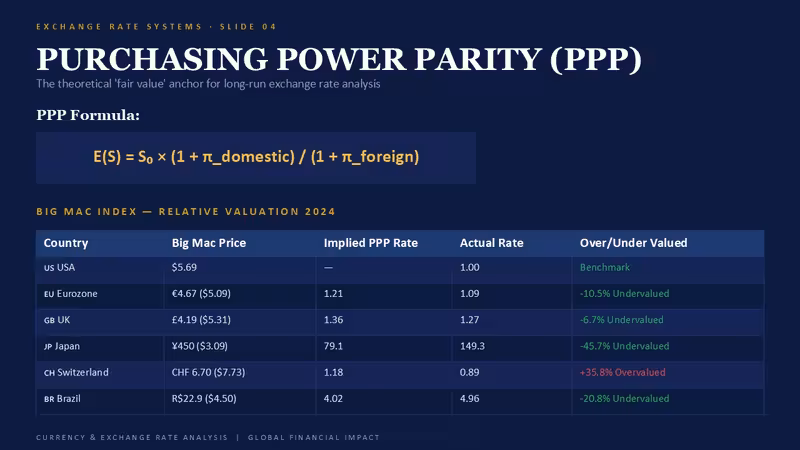Click the 'Implied PPP Rate' column header
The width and height of the screenshot is (800, 450).
(x=370, y=243)
